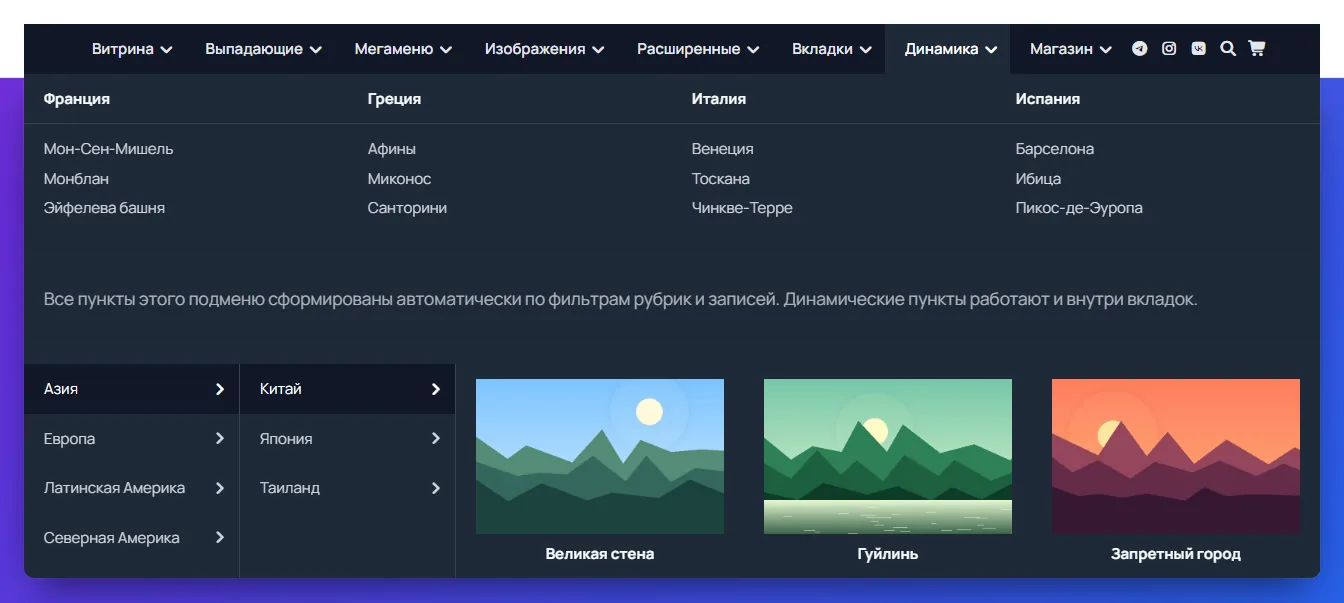Expand the Выпадающие menu chevron

pos(315,49)
